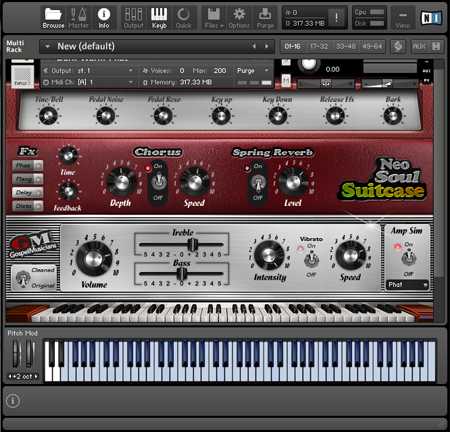
Task: Shift keyboard octave up with right arrow
Action: (36, 376)
